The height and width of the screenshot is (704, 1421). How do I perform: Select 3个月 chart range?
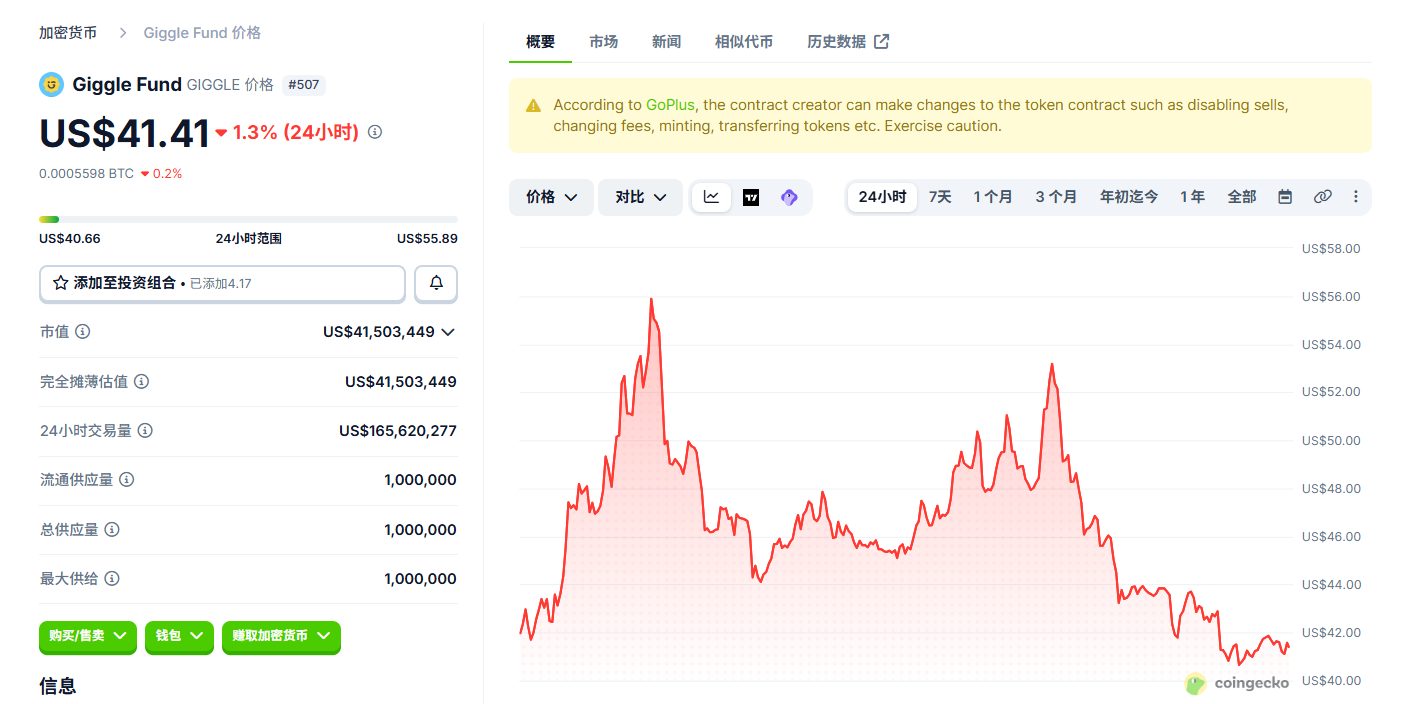coord(1056,197)
